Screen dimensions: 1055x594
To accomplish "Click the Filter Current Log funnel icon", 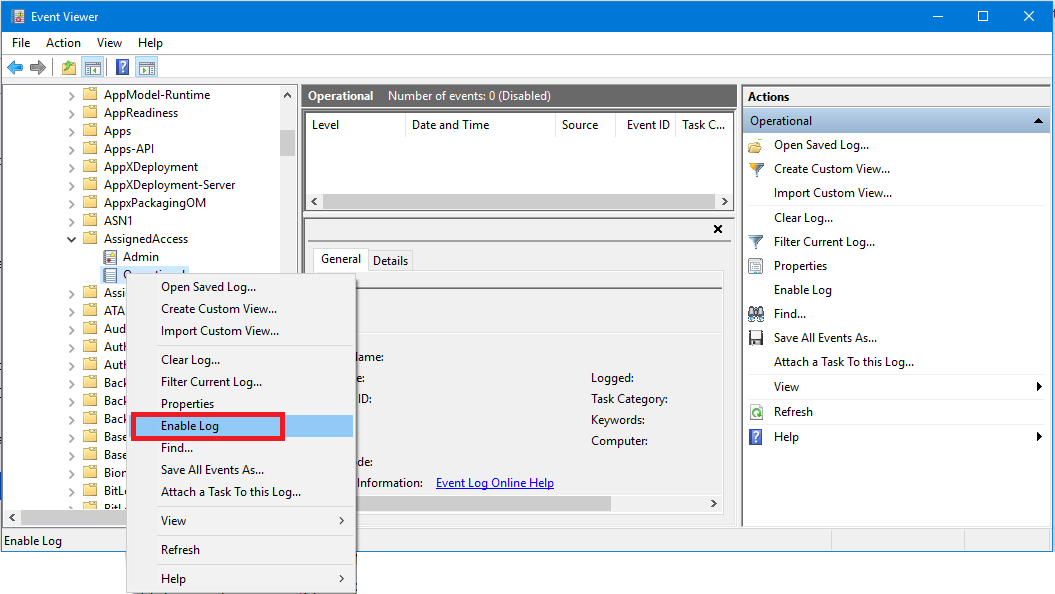I will coord(756,242).
